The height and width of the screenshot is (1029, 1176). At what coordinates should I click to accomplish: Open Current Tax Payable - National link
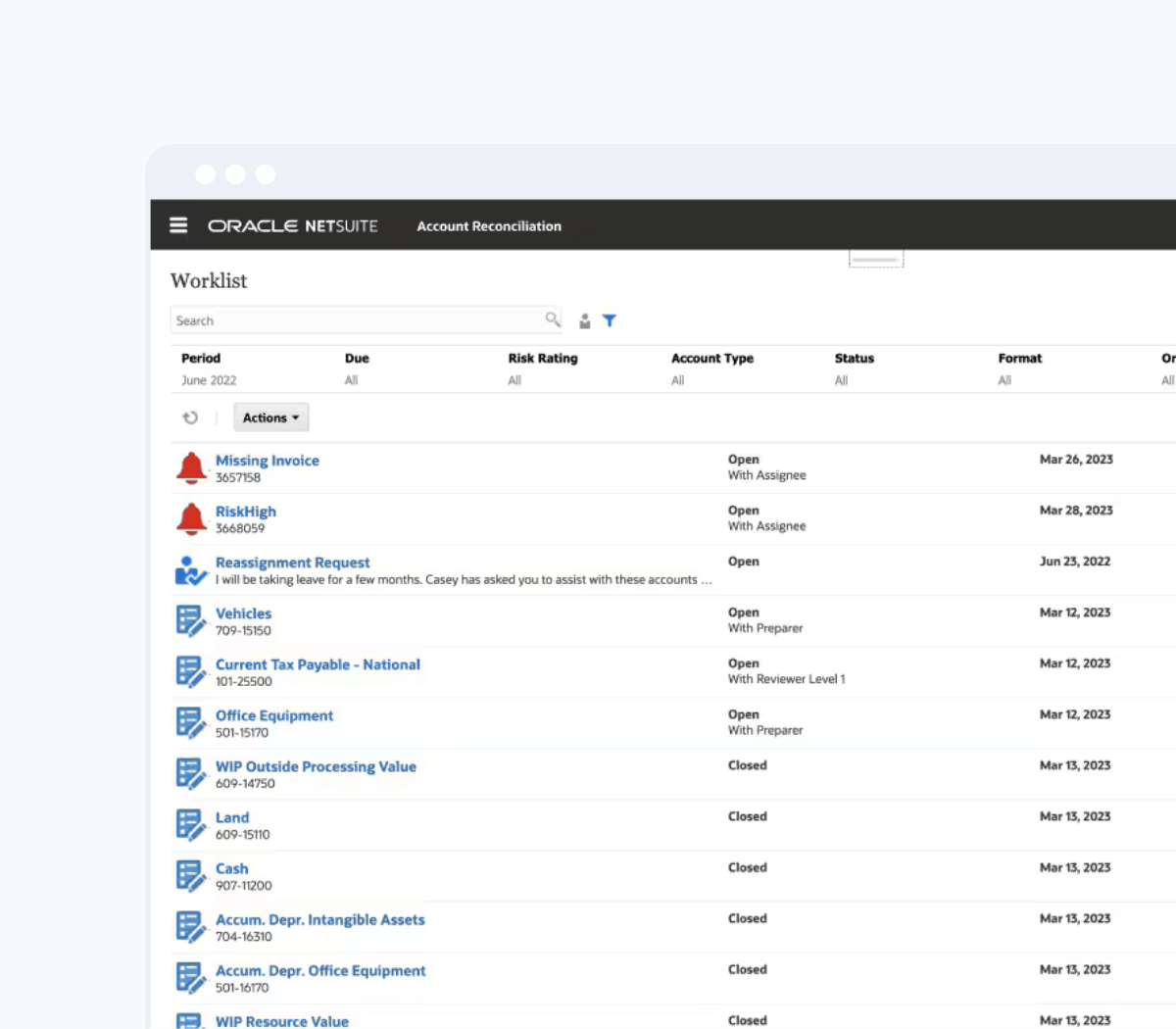pyautogui.click(x=318, y=664)
